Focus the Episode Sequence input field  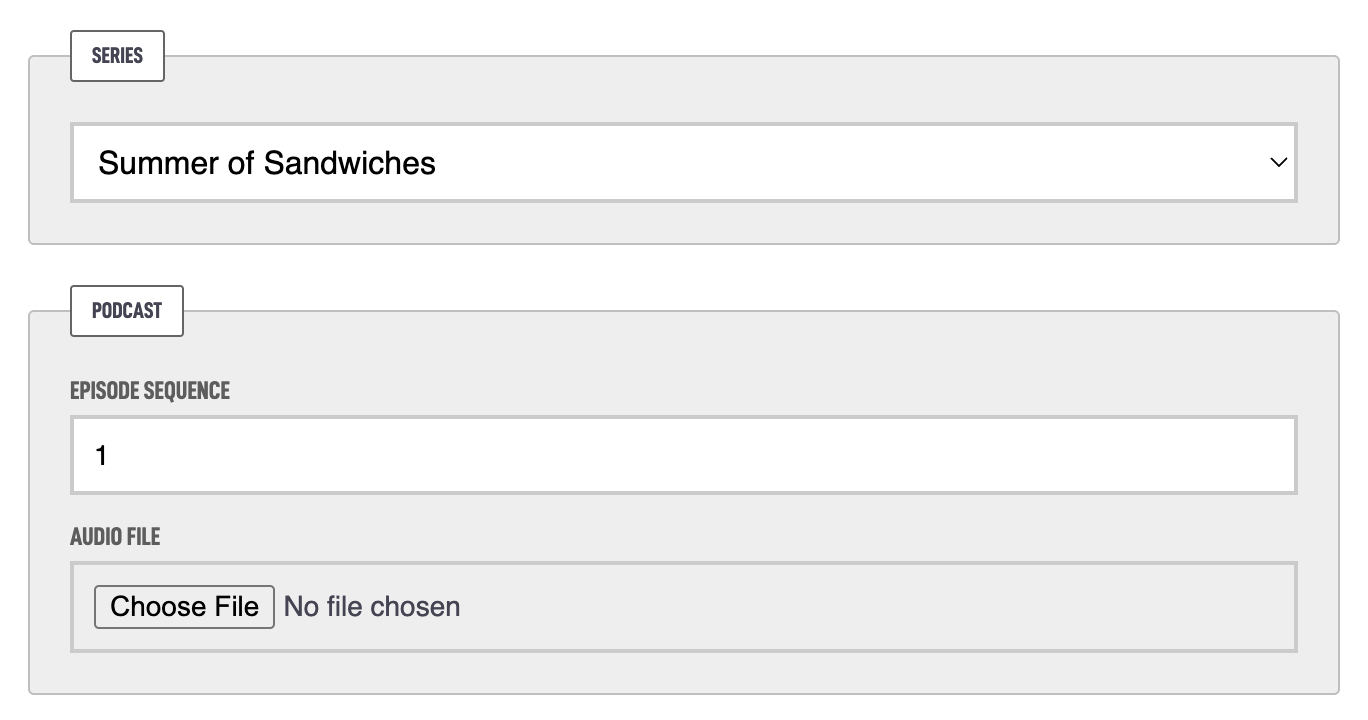[683, 455]
